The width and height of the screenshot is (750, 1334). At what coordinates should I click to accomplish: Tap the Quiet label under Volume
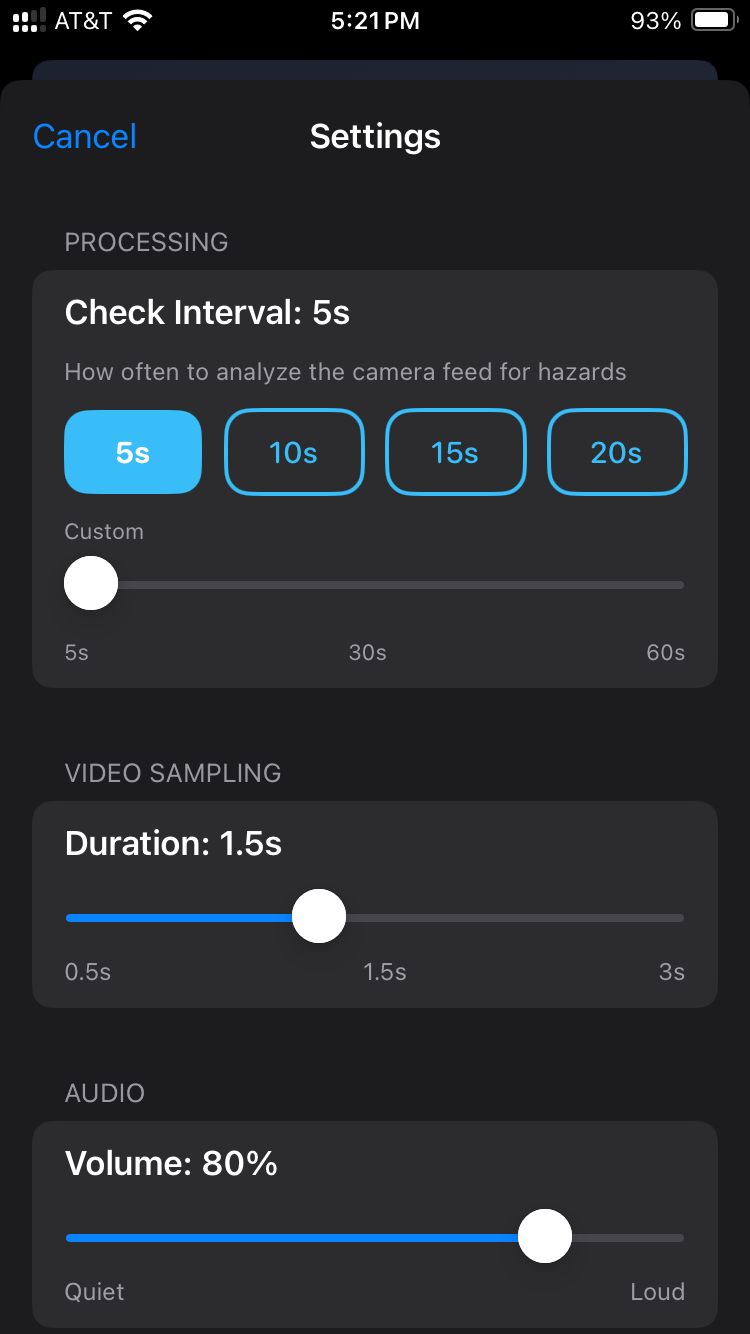[x=93, y=1291]
